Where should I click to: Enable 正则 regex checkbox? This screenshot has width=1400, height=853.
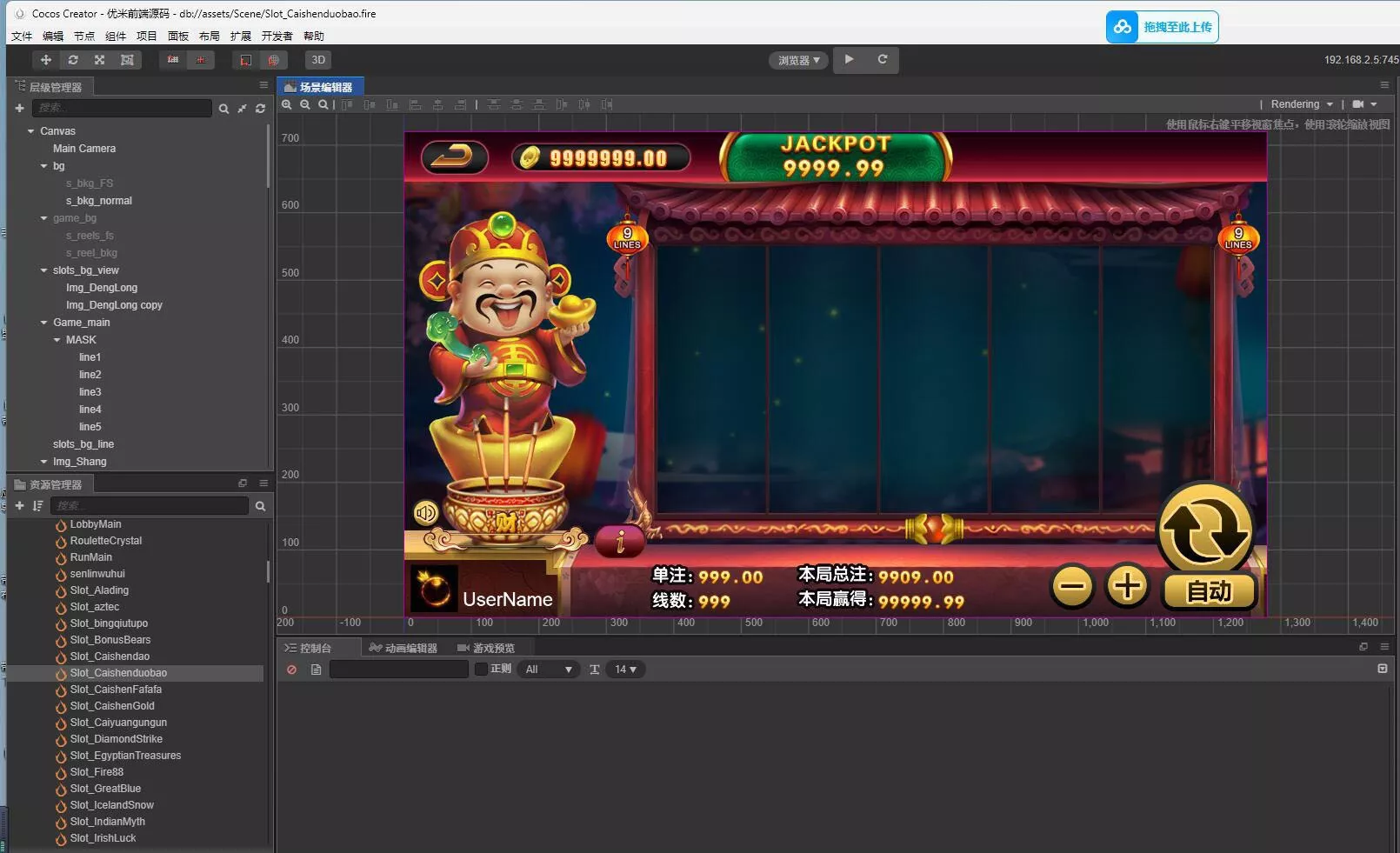click(x=481, y=669)
